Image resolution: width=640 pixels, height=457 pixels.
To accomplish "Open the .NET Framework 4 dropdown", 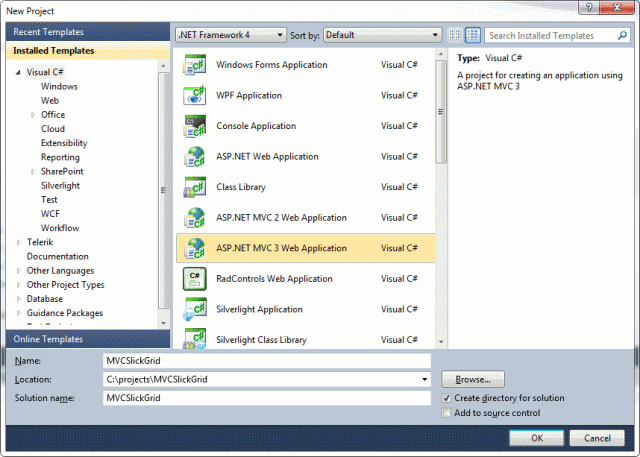I will (231, 35).
